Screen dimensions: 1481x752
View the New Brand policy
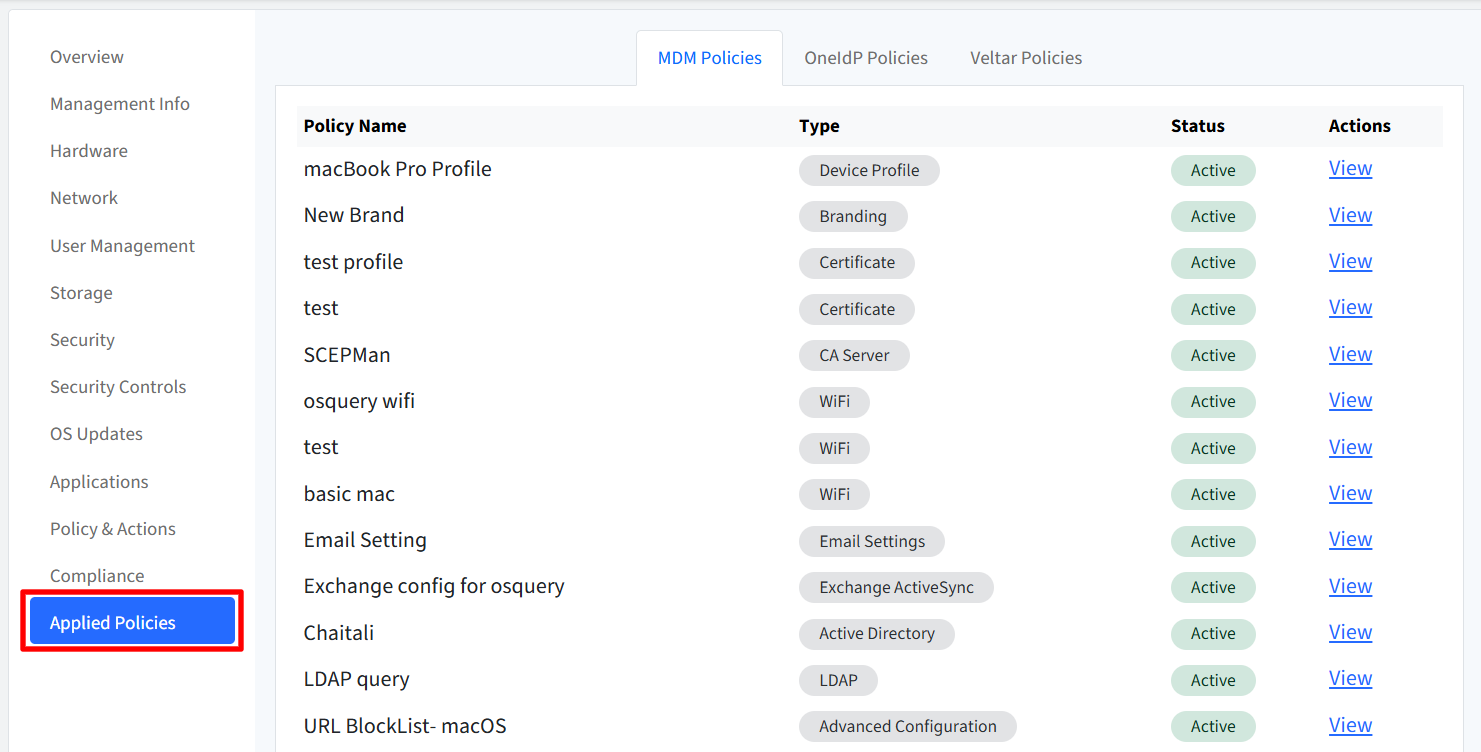pos(1350,216)
